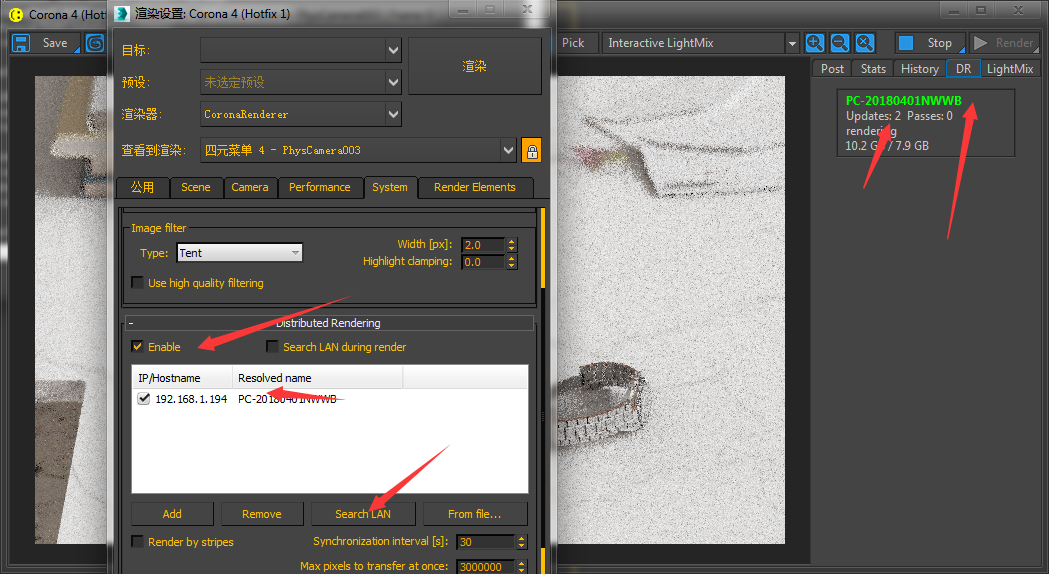The height and width of the screenshot is (574, 1049).
Task: Click the 3ds Max icon in Render Setup title
Action: [x=122, y=13]
